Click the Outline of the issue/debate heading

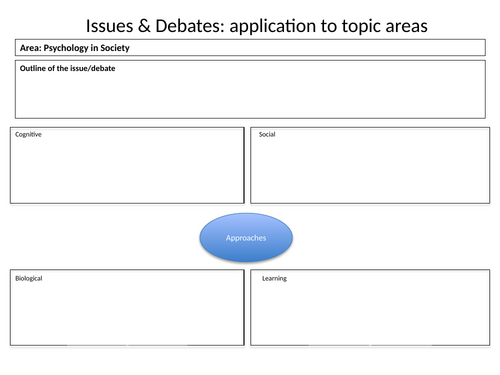(x=67, y=68)
